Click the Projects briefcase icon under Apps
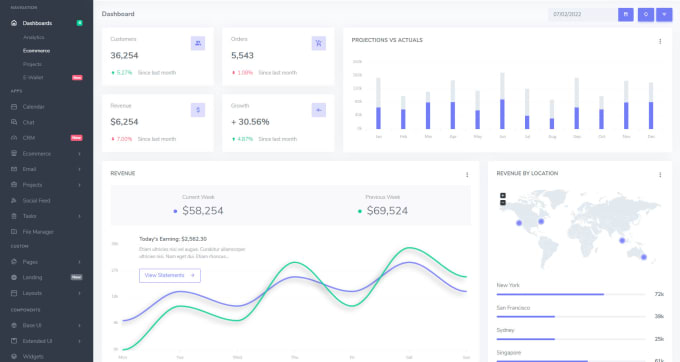 pyautogui.click(x=14, y=185)
